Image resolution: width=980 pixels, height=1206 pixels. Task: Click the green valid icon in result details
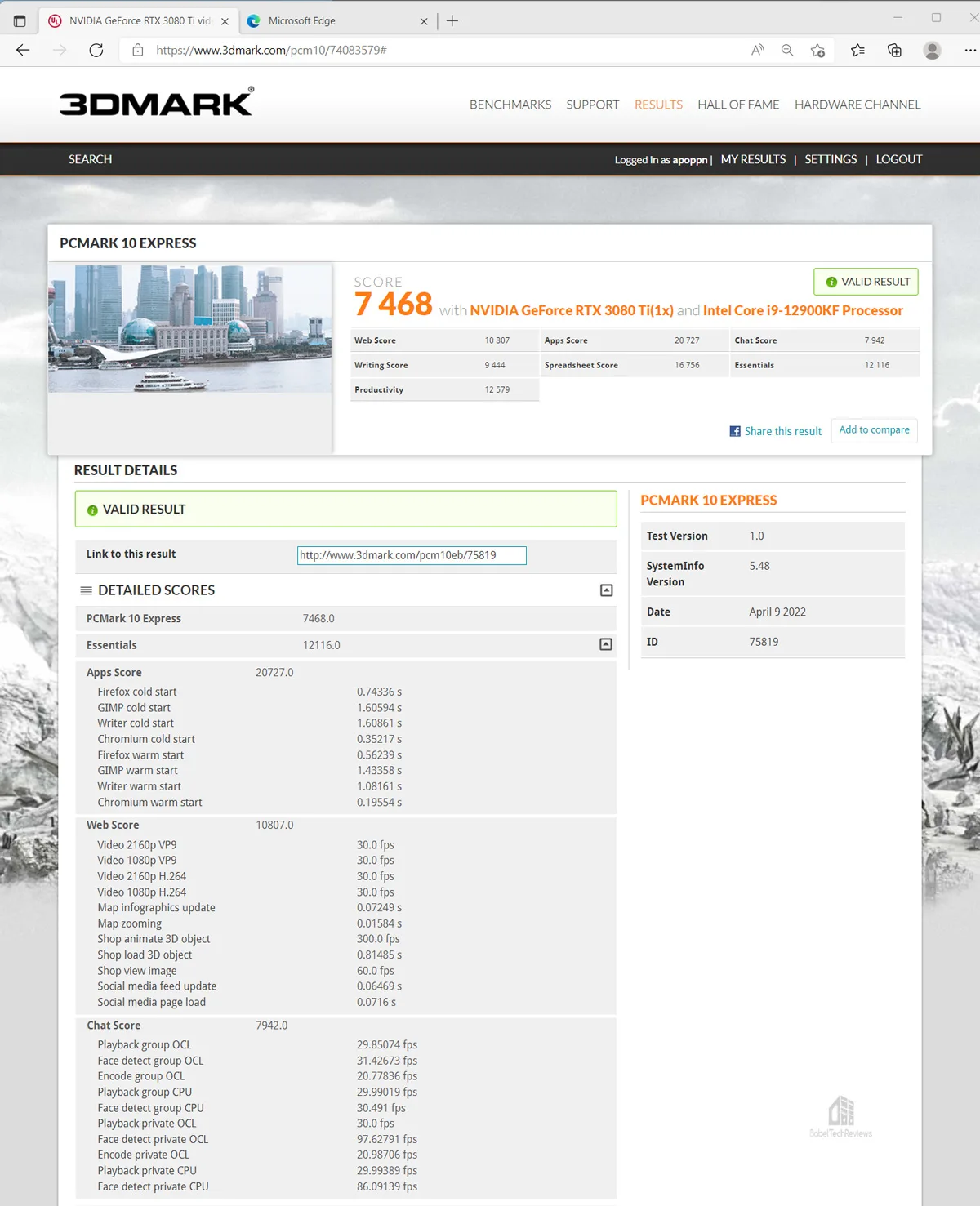coord(92,510)
